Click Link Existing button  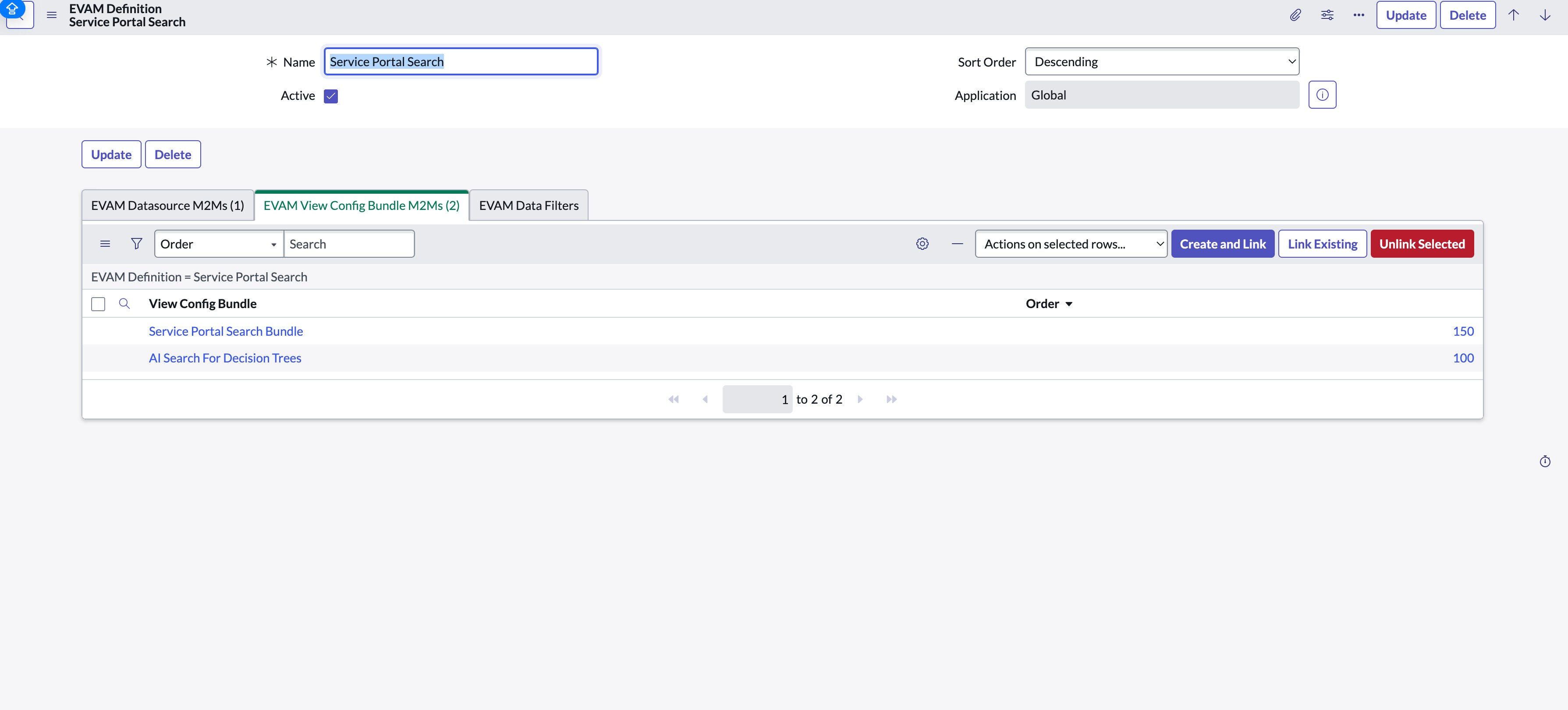[1322, 244]
